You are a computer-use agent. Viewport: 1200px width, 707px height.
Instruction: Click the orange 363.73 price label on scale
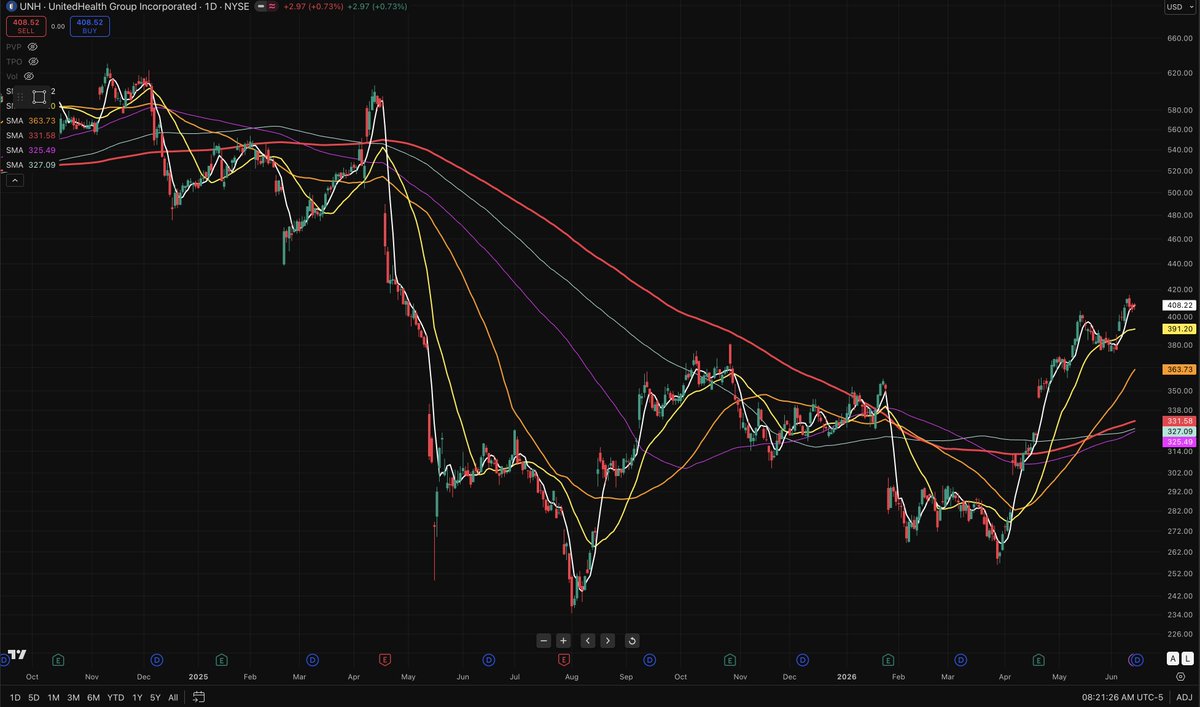tap(1178, 369)
